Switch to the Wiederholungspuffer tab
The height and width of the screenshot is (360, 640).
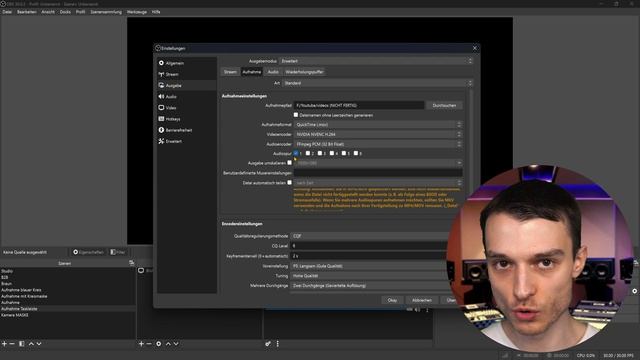tap(304, 72)
